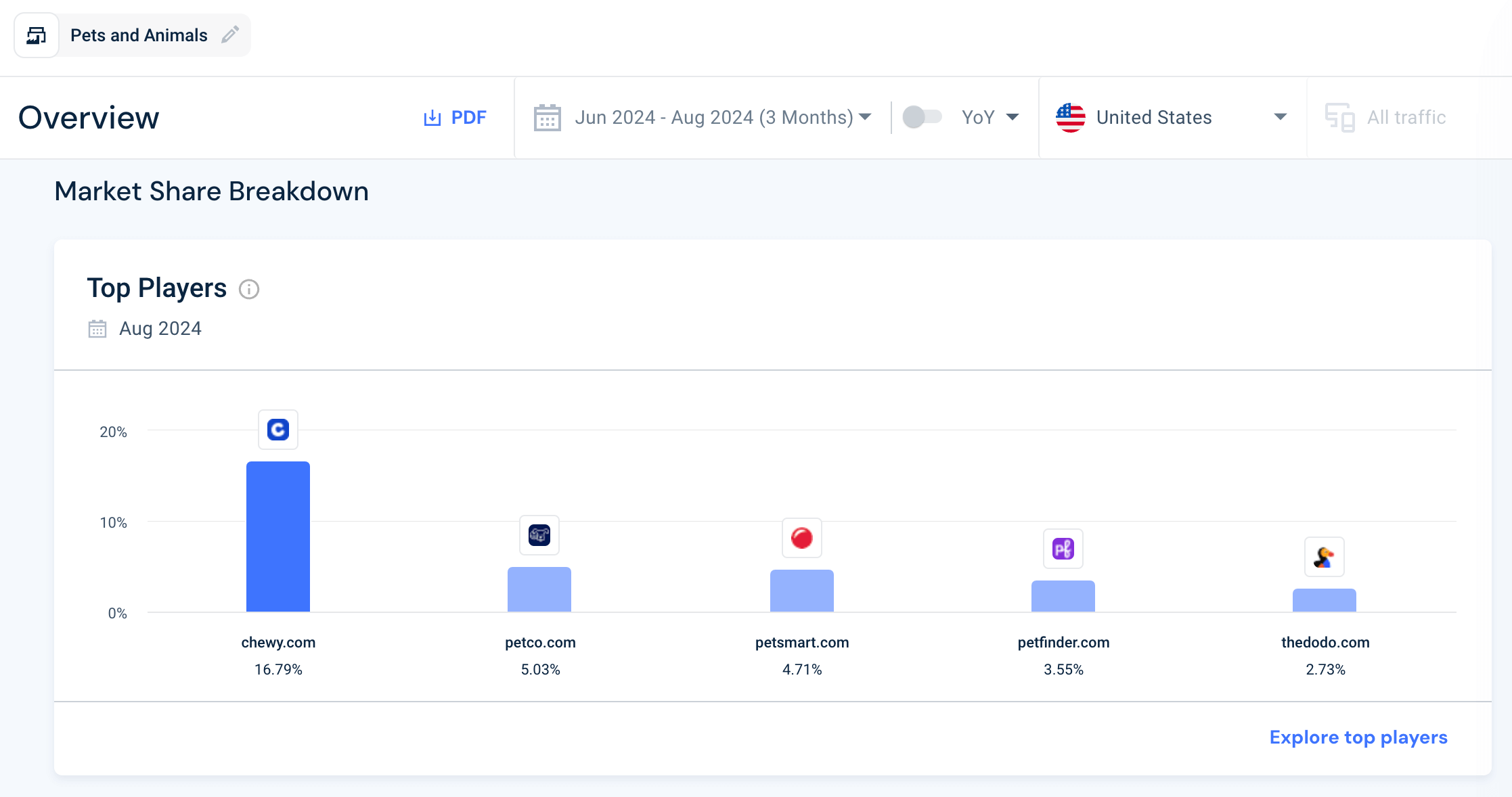Click the thedodo.com duck logo icon
The width and height of the screenshot is (1512, 797).
(x=1325, y=556)
